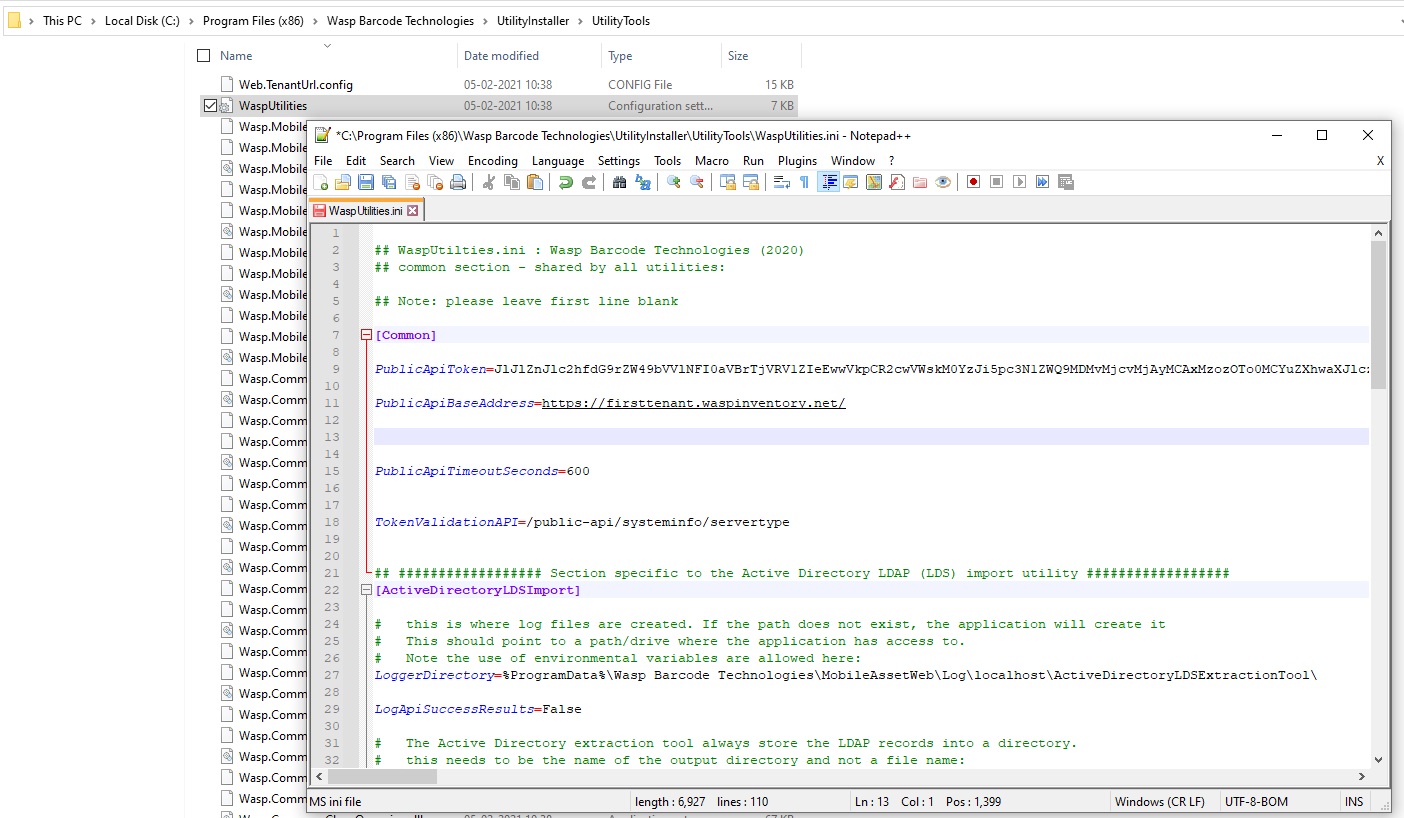Close the WaspUtilities.ini tab with red X
1404x818 pixels.
pyautogui.click(x=413, y=211)
